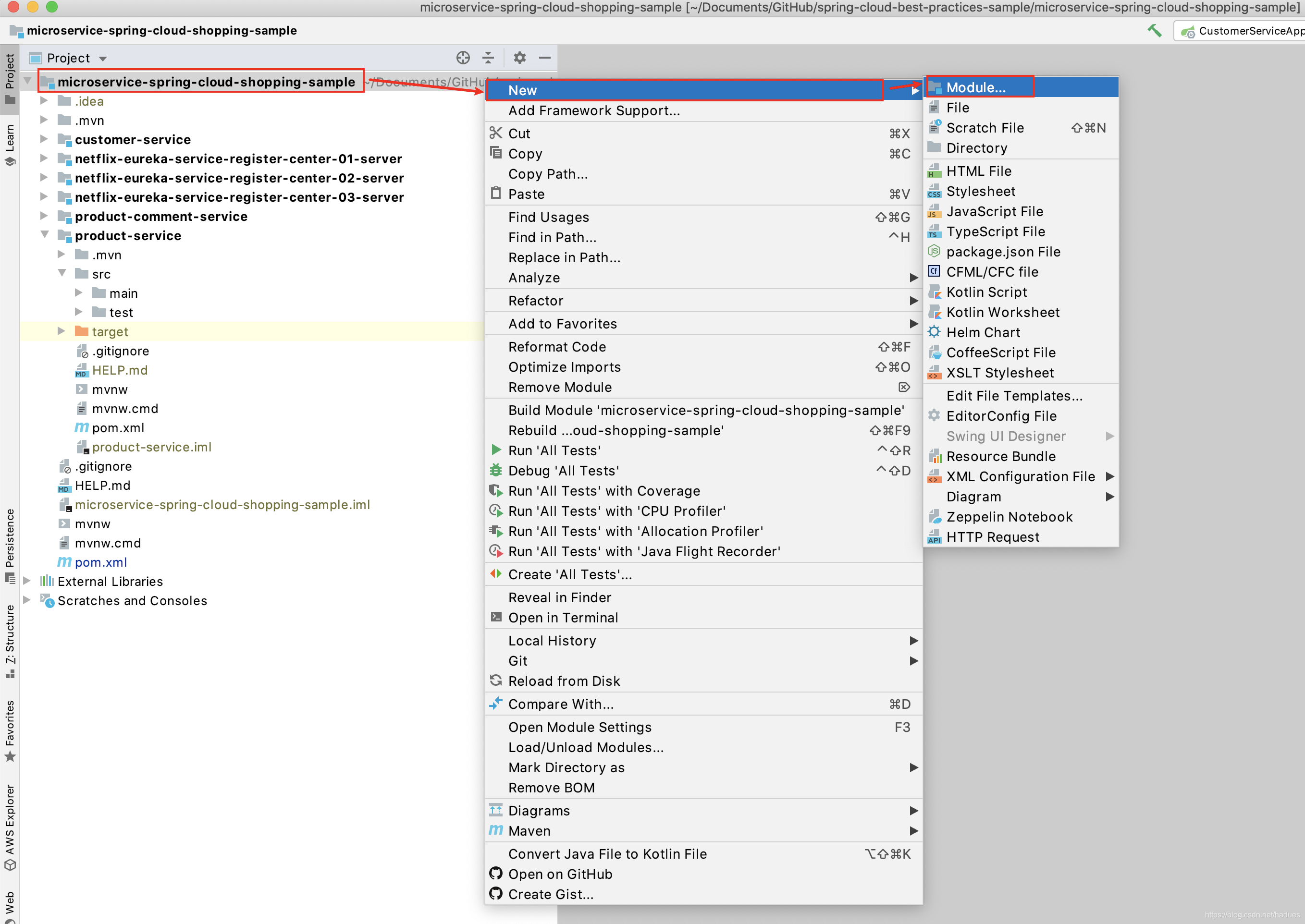Viewport: 1305px width, 924px height.
Task: Expand Scratches and Consoles node
Action: [x=27, y=600]
